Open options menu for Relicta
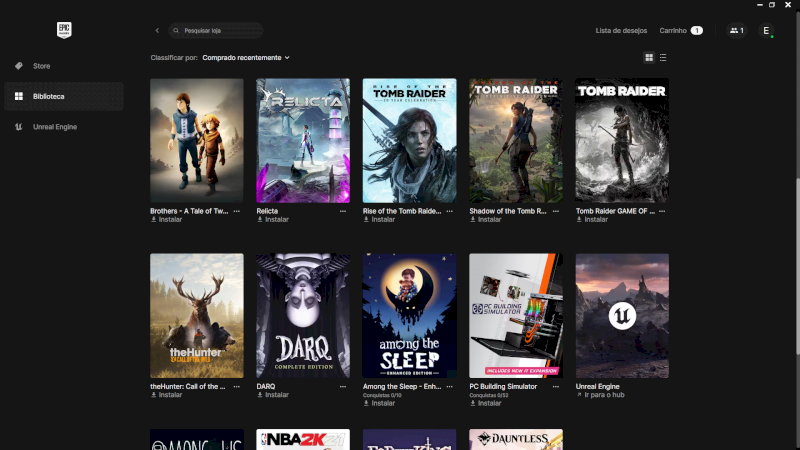The image size is (800, 450). click(x=343, y=212)
